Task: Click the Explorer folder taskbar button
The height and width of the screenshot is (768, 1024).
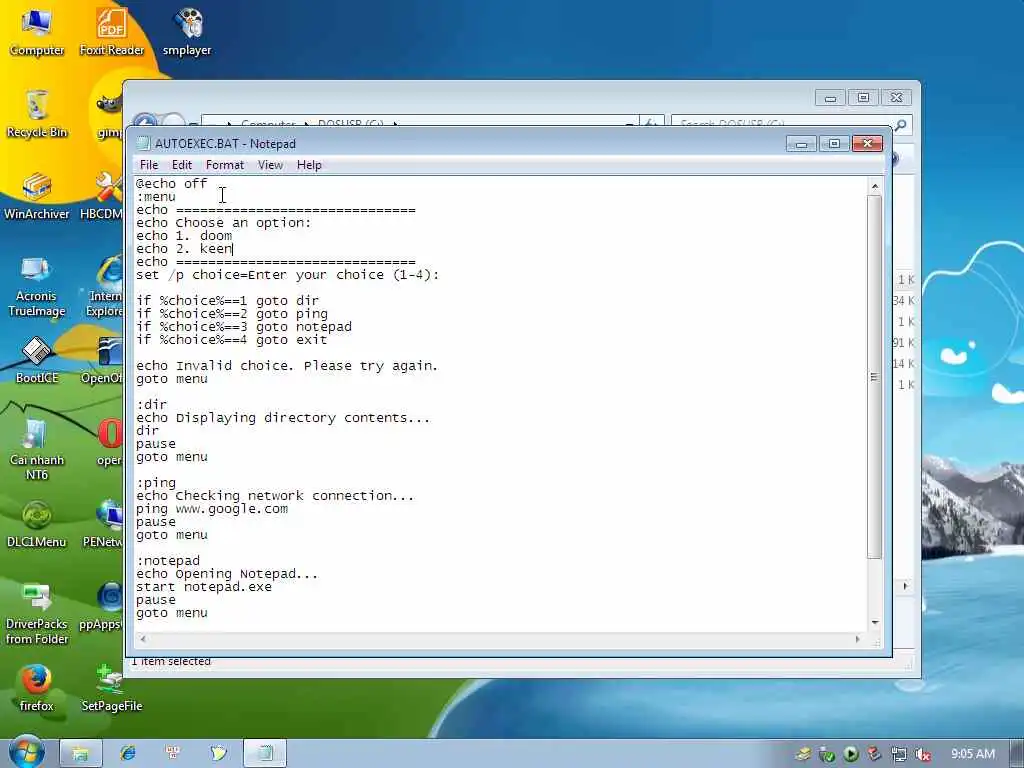Action: (x=81, y=754)
